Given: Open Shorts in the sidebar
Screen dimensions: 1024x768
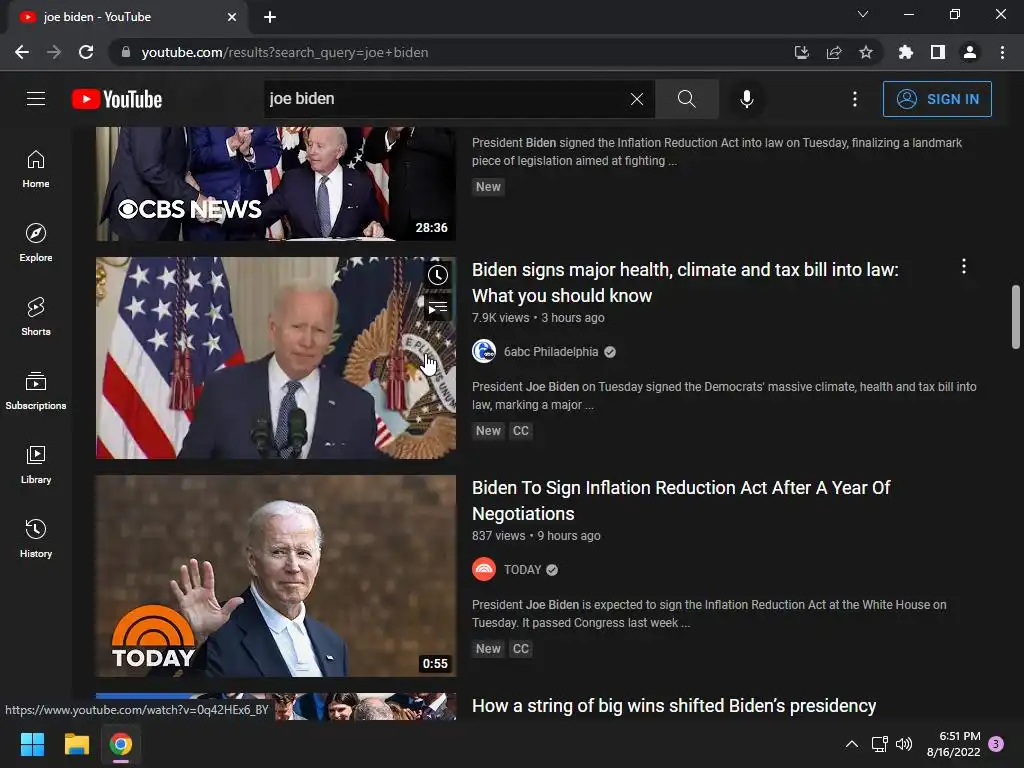Looking at the screenshot, I should tap(36, 317).
